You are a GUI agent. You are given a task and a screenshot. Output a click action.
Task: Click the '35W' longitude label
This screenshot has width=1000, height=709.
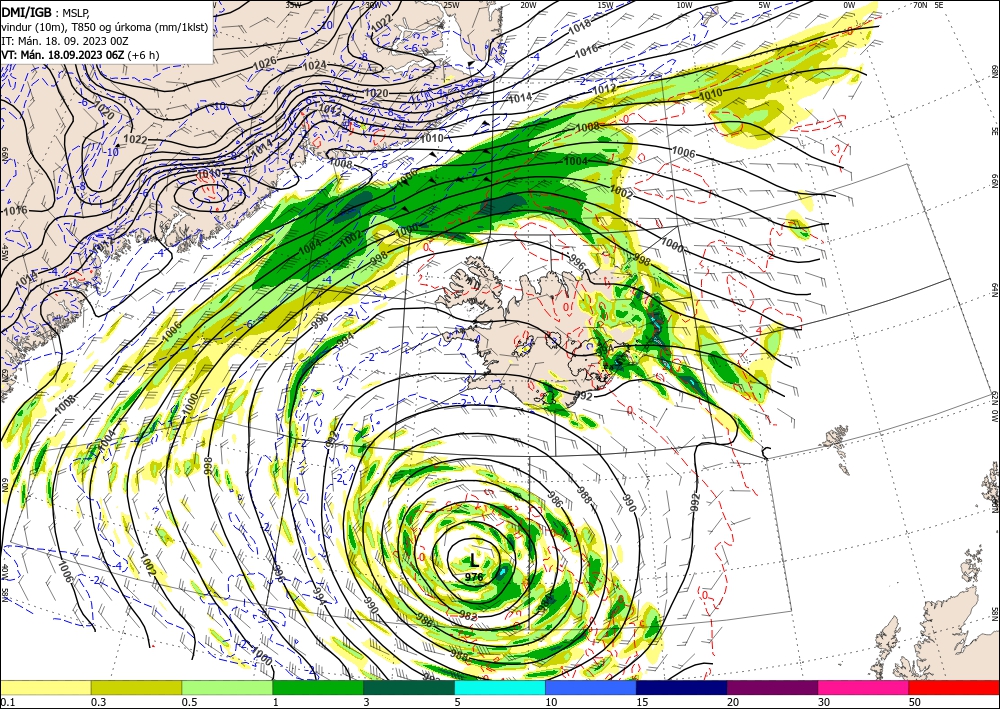(x=293, y=4)
